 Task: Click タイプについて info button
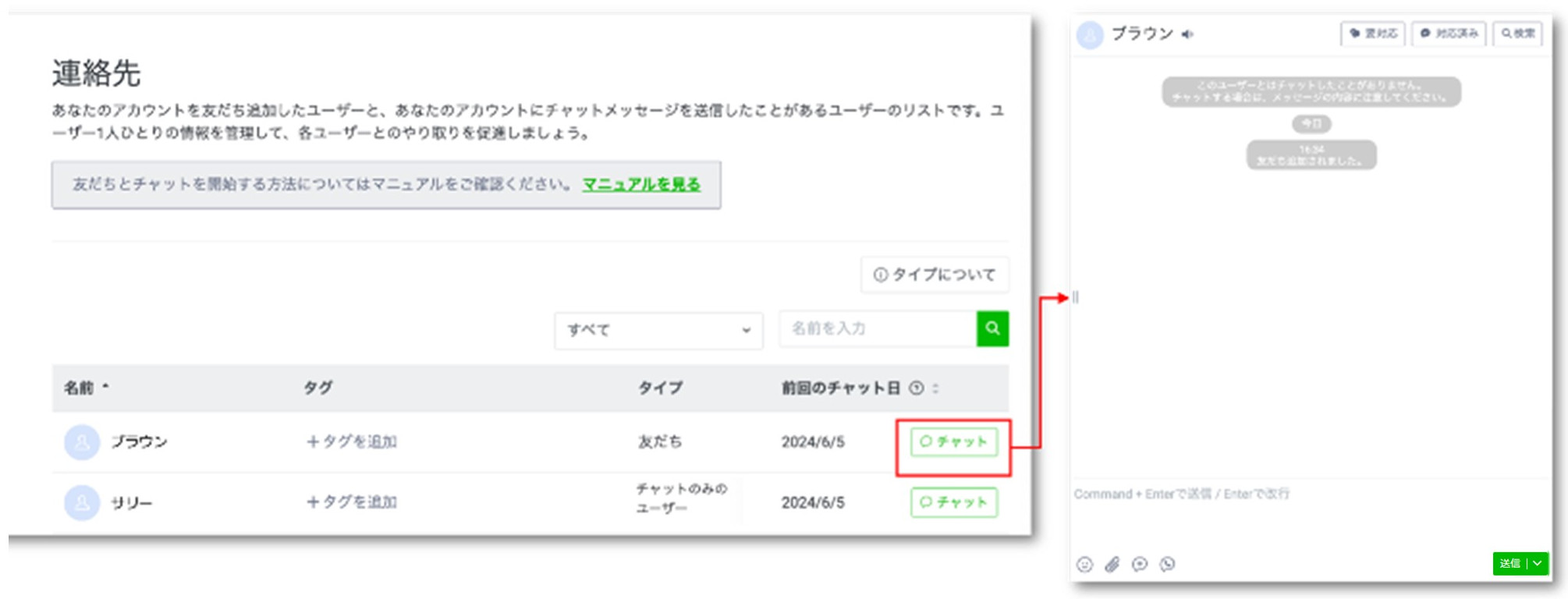pyautogui.click(x=935, y=275)
